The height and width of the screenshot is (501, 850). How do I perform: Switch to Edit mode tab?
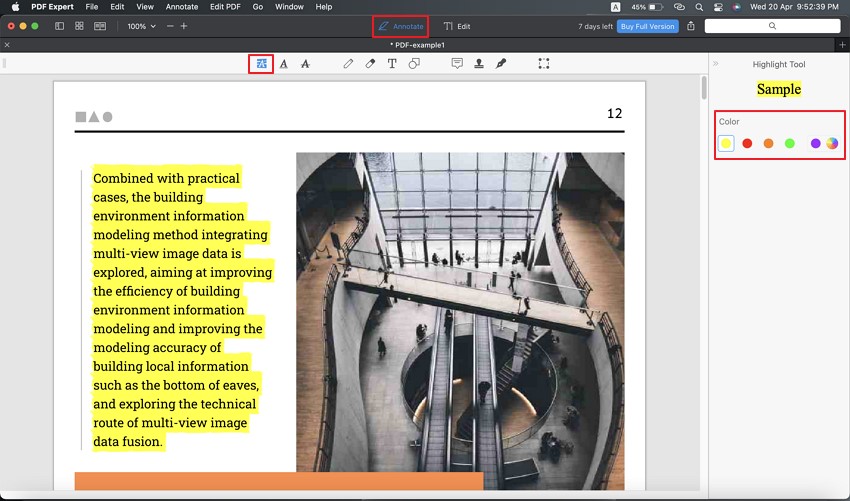[457, 26]
